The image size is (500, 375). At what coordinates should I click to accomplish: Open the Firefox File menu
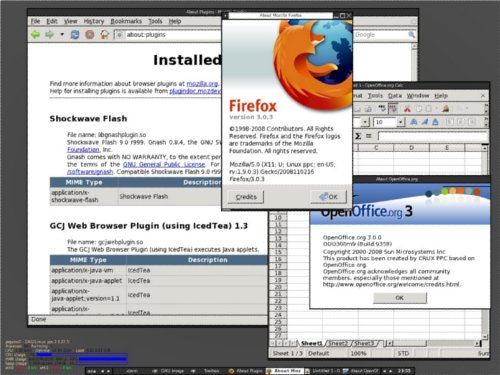[35, 21]
